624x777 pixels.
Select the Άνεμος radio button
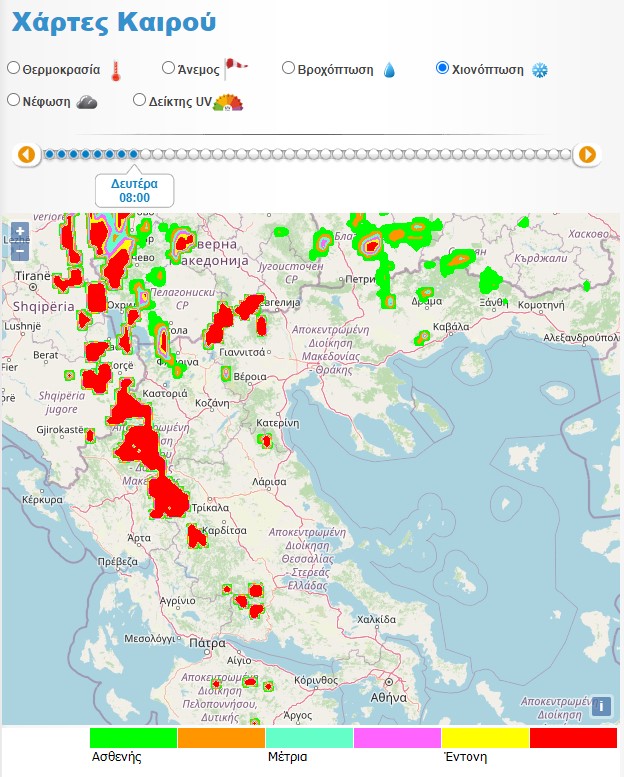(169, 68)
